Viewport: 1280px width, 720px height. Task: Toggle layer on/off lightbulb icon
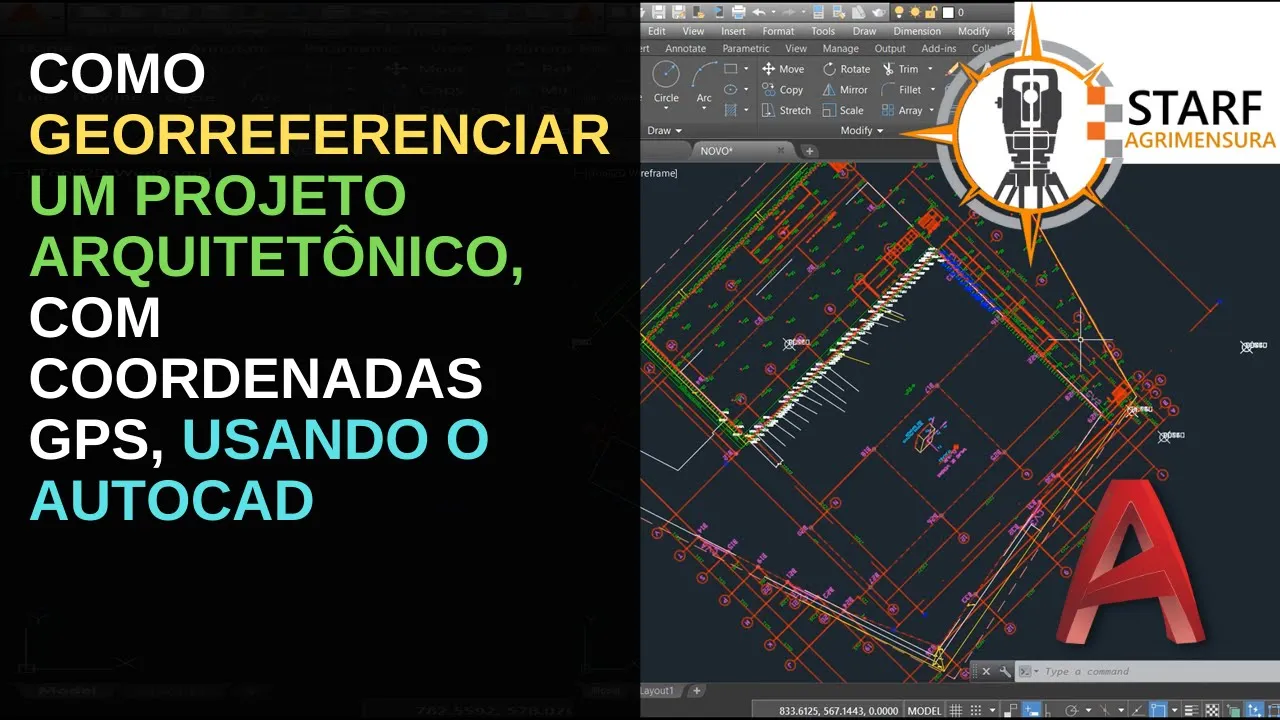(x=899, y=12)
